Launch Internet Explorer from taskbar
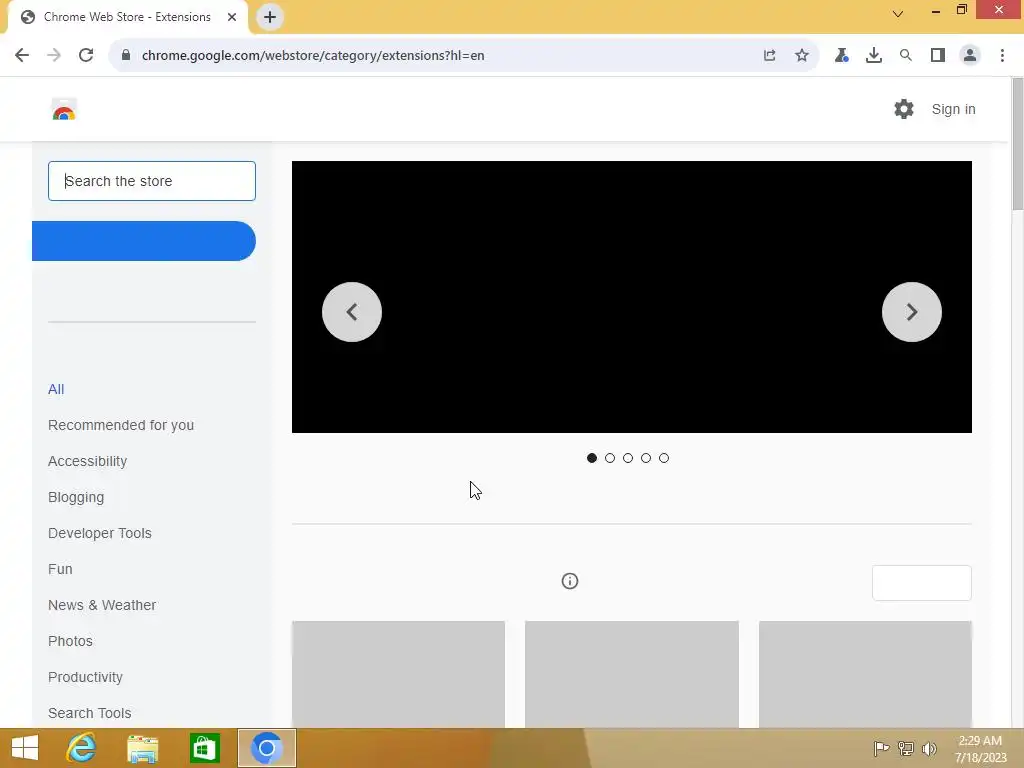The width and height of the screenshot is (1024, 768). point(81,748)
